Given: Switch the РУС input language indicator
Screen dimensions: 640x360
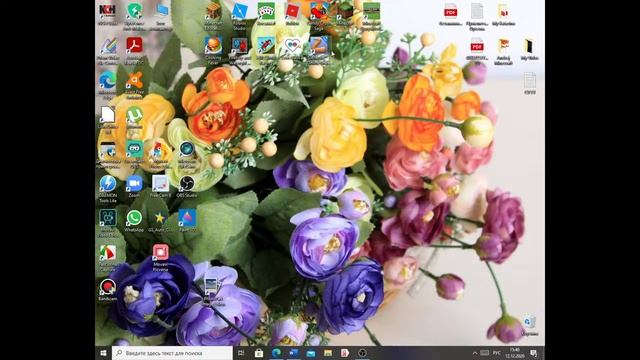Looking at the screenshot, I should 497,353.
